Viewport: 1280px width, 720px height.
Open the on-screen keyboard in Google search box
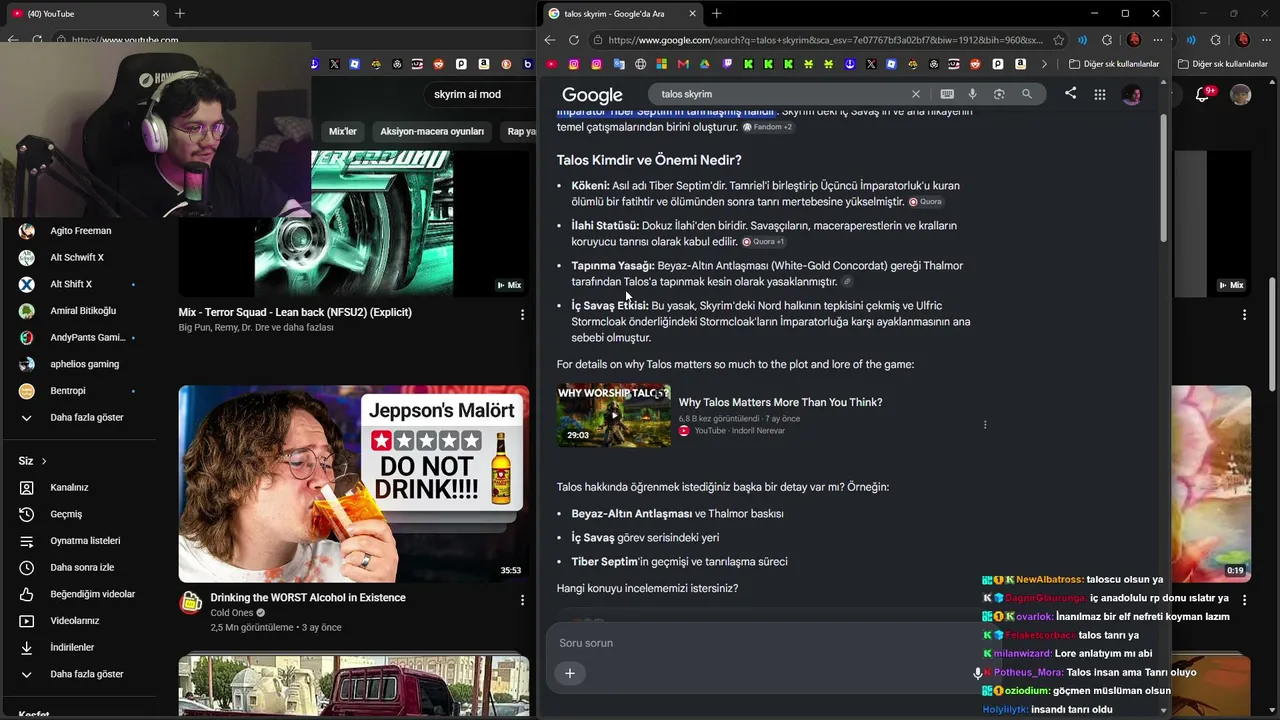[x=947, y=94]
